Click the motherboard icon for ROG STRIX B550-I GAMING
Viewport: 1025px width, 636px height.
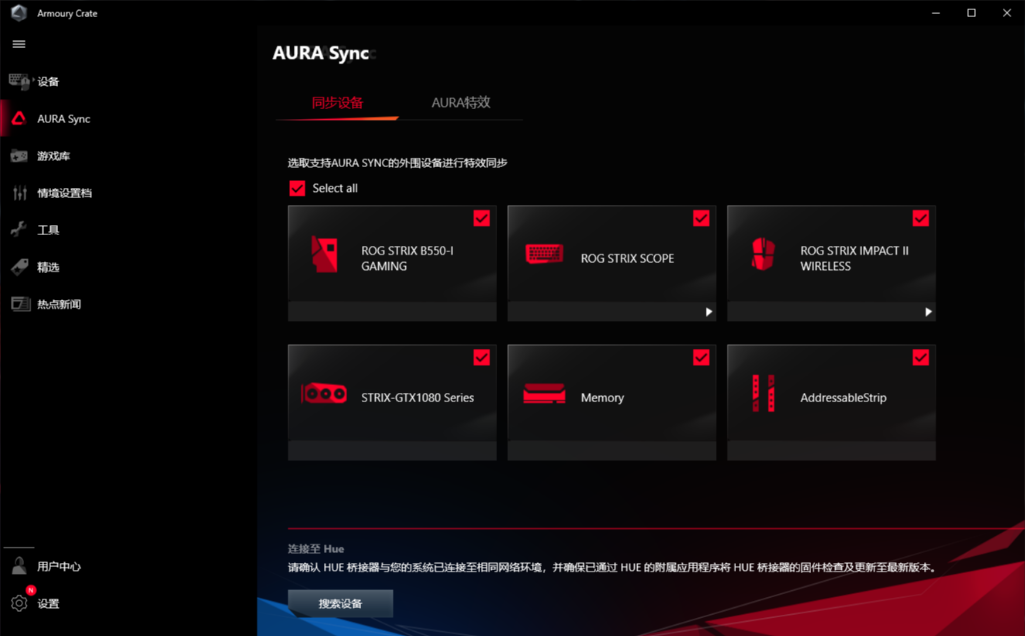click(324, 254)
